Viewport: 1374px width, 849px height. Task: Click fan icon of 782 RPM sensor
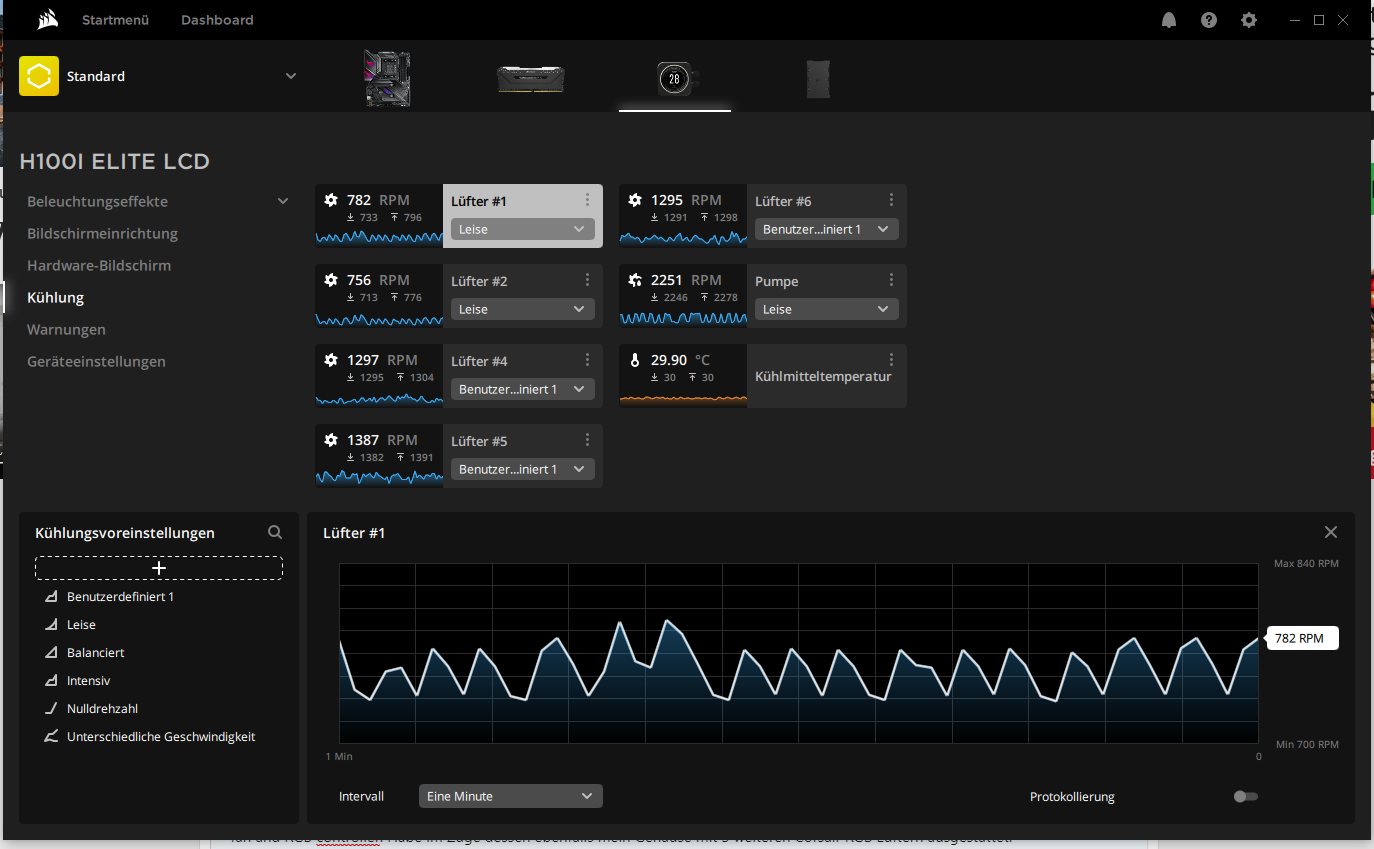click(331, 200)
